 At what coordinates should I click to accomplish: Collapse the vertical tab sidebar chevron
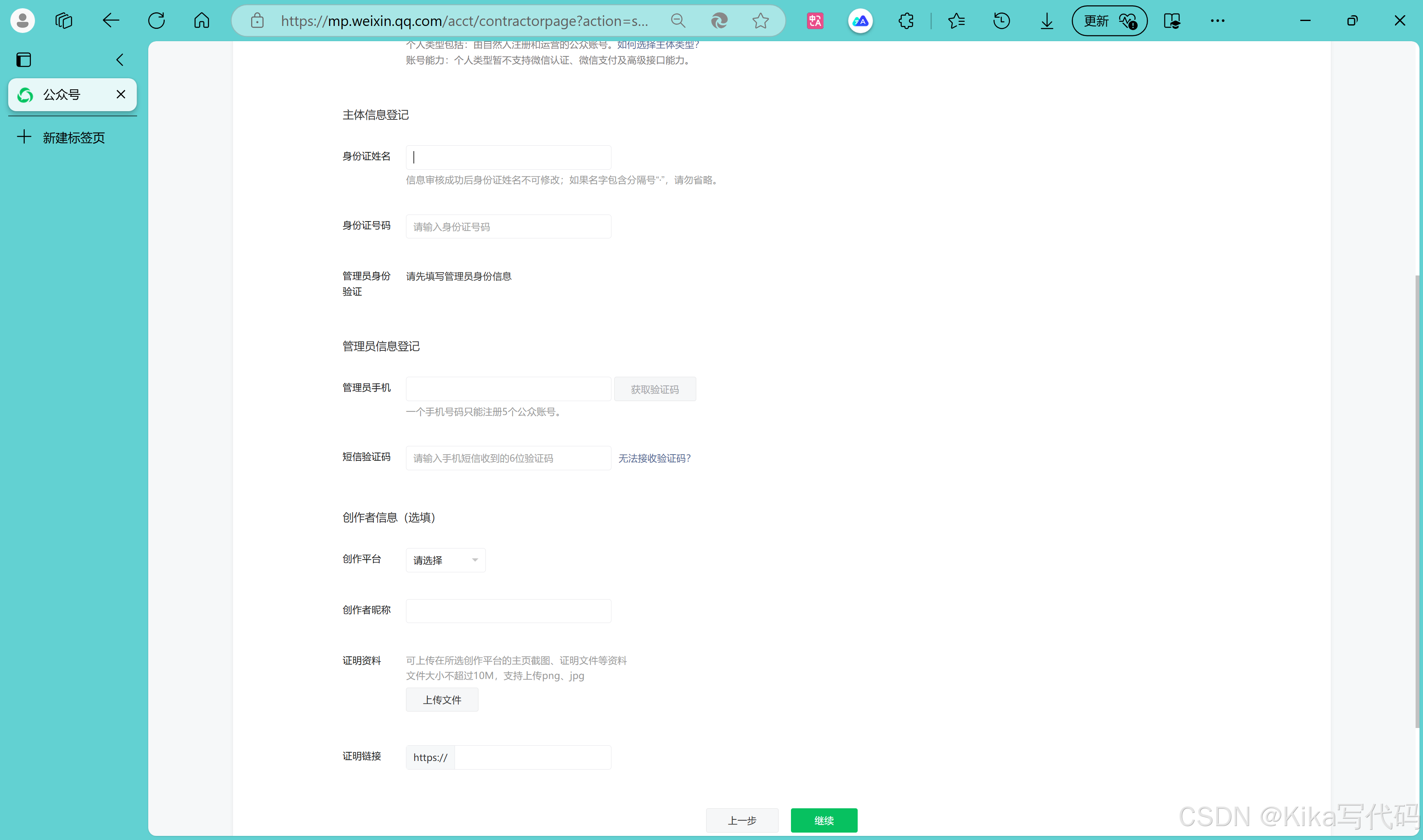click(119, 59)
